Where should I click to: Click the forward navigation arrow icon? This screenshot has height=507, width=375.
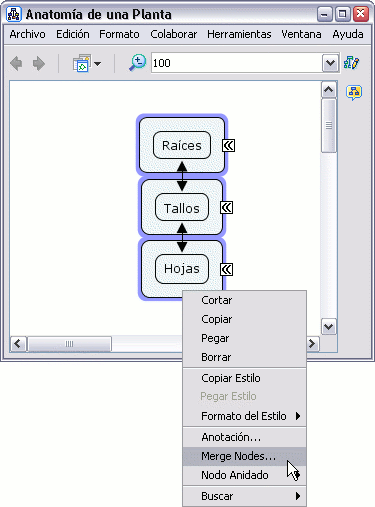39,63
